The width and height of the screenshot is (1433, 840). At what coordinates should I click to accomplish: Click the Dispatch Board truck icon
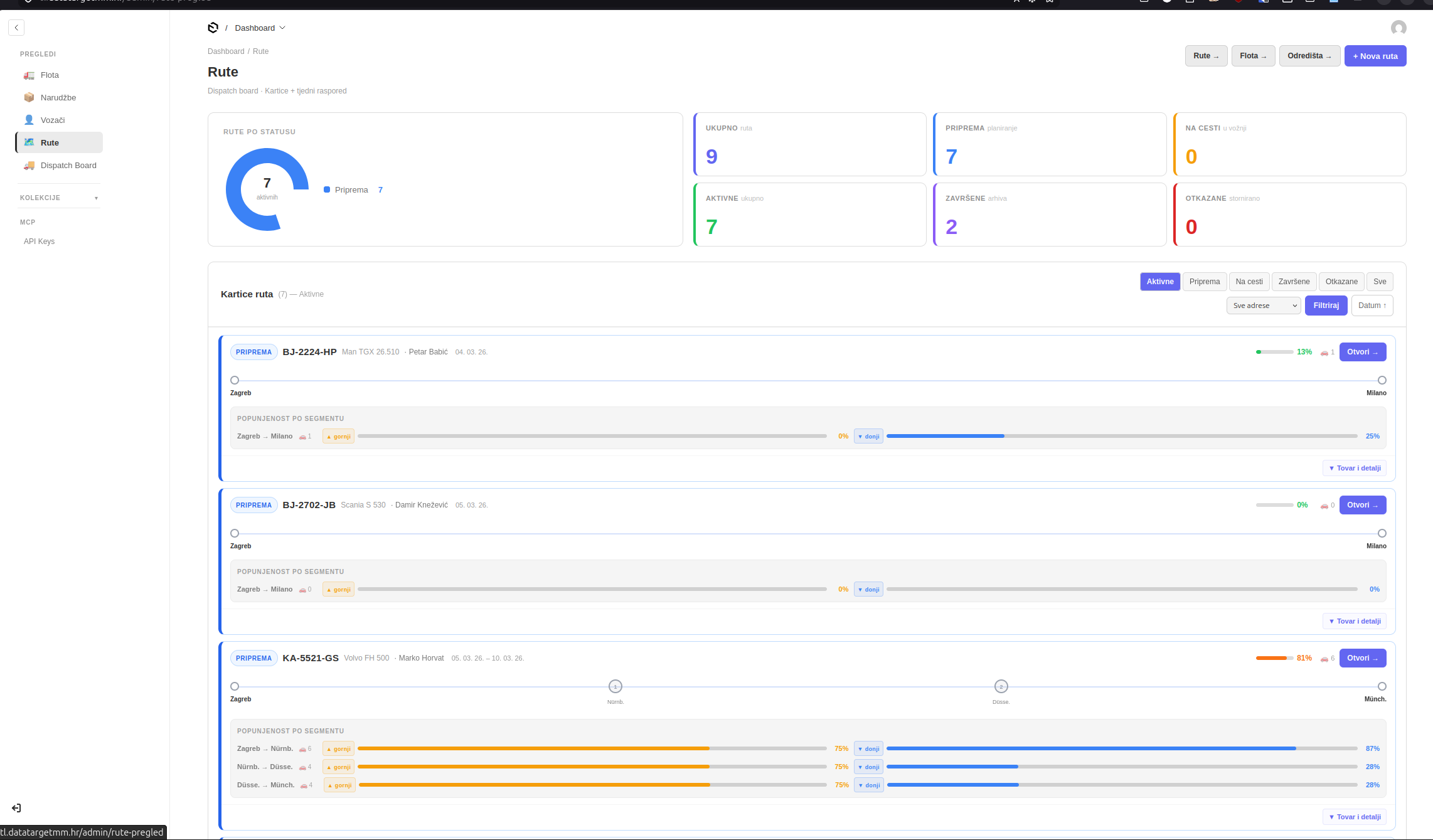pyautogui.click(x=29, y=166)
